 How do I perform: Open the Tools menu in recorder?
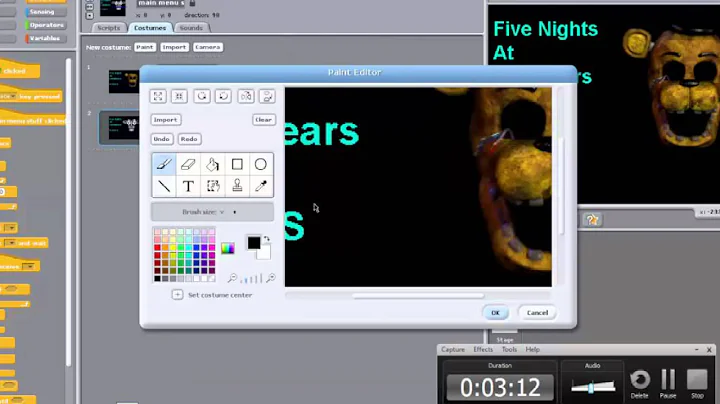(x=509, y=349)
